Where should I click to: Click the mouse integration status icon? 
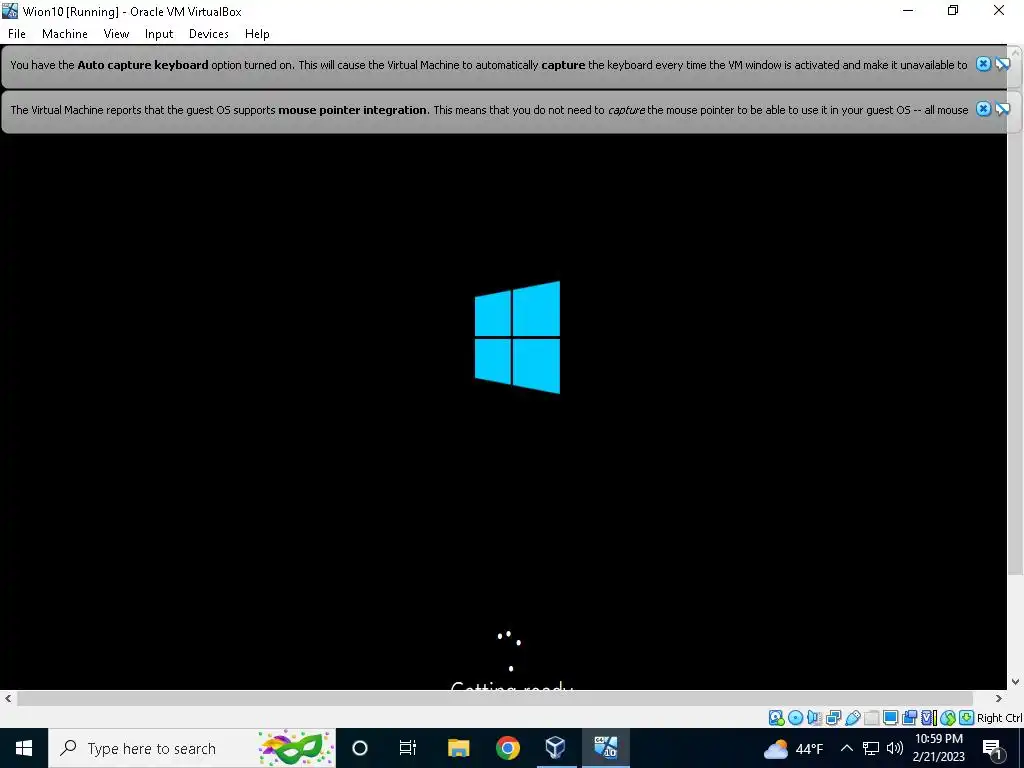tap(948, 718)
